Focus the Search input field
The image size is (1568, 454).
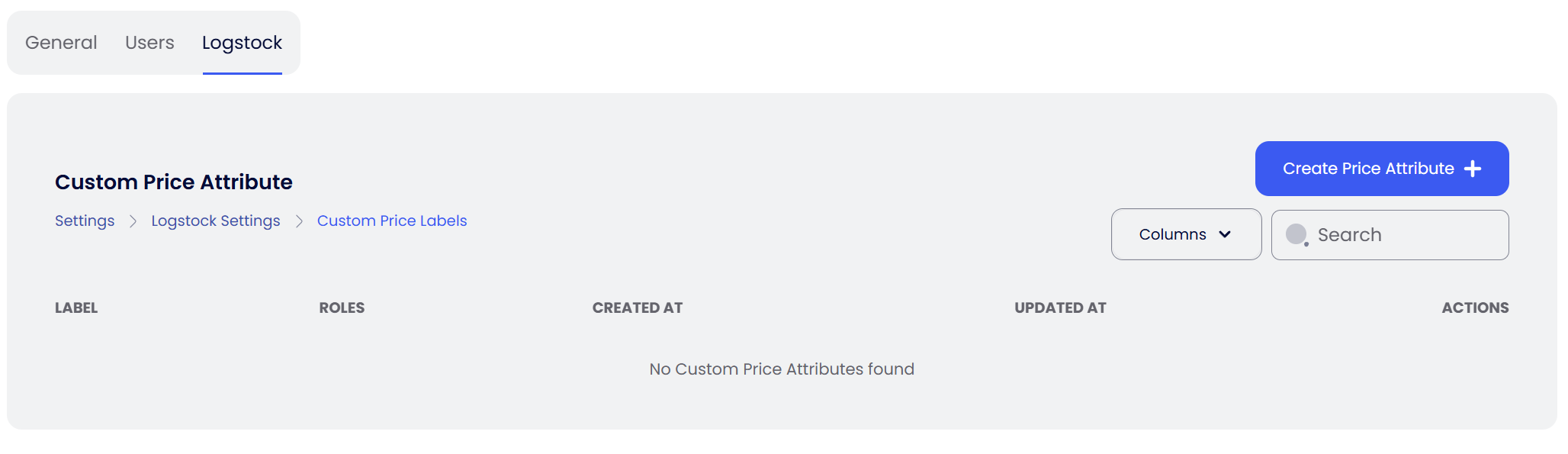pos(1403,235)
